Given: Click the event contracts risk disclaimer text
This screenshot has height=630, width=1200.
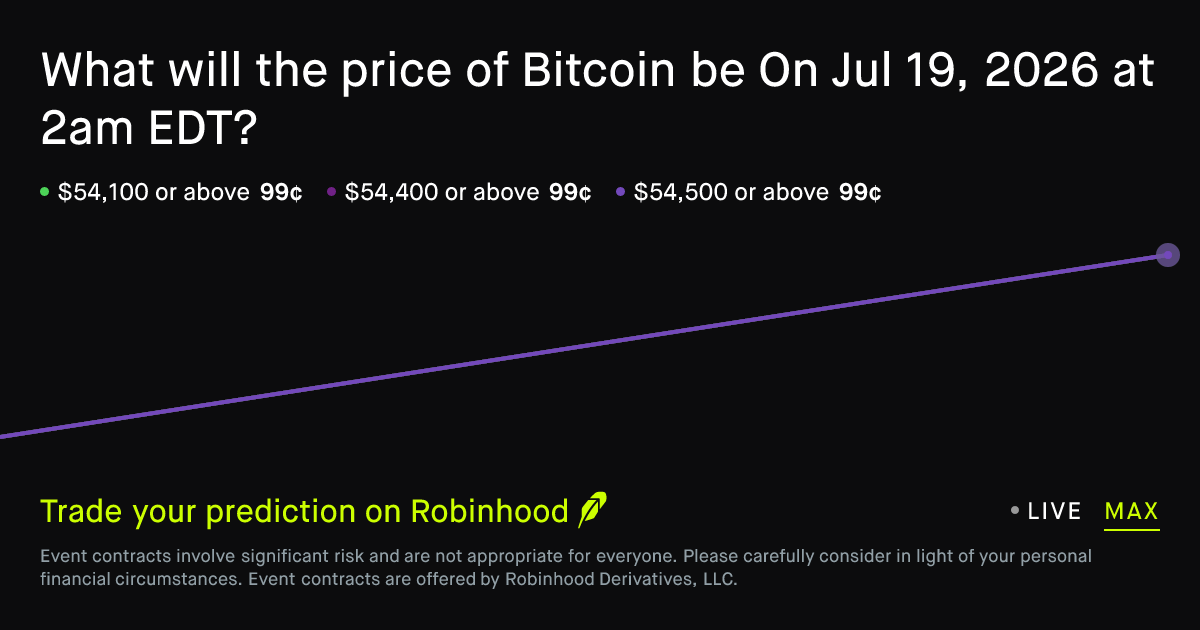Looking at the screenshot, I should click(566, 567).
